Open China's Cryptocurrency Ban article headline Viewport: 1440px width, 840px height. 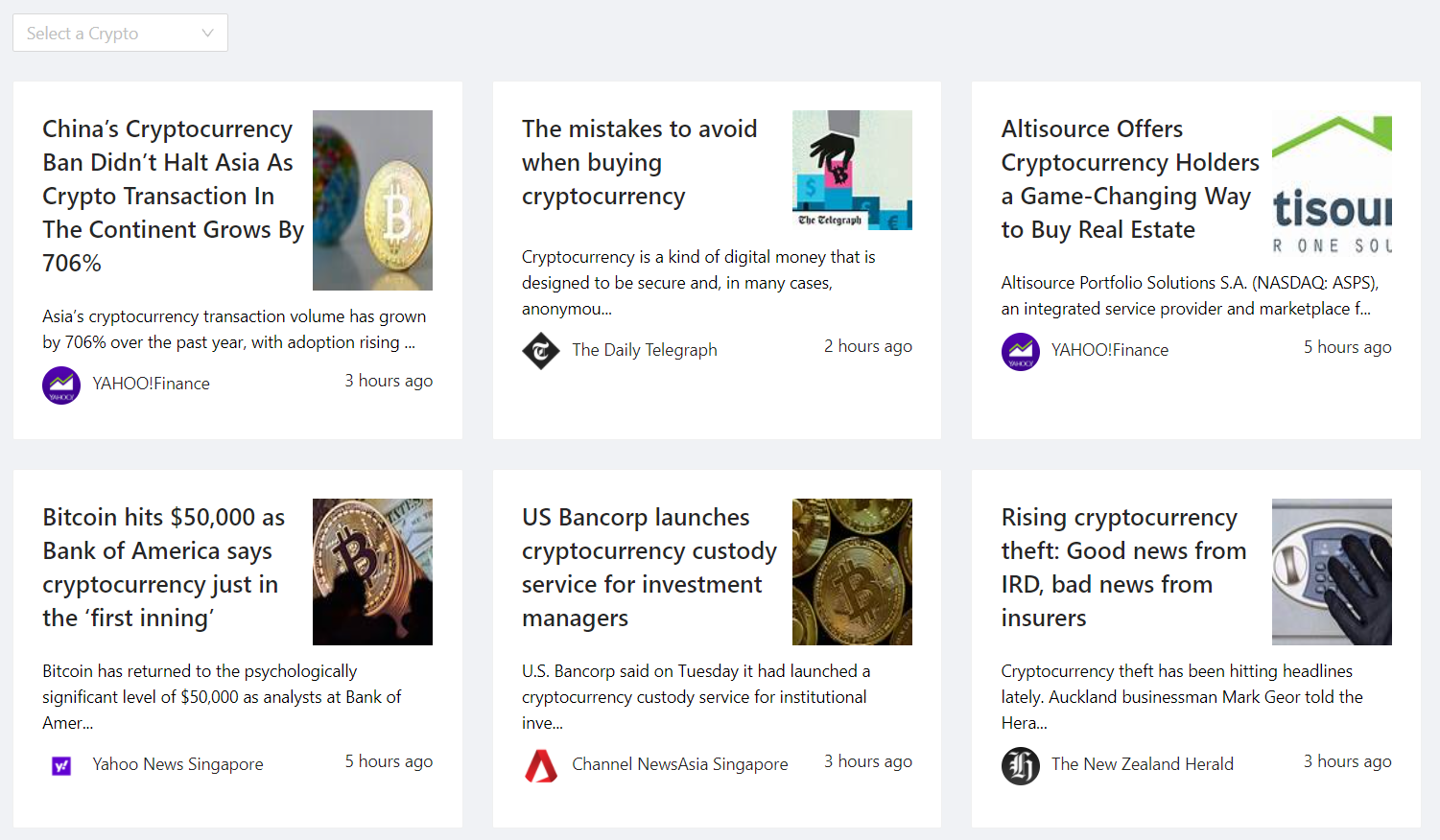tap(173, 196)
